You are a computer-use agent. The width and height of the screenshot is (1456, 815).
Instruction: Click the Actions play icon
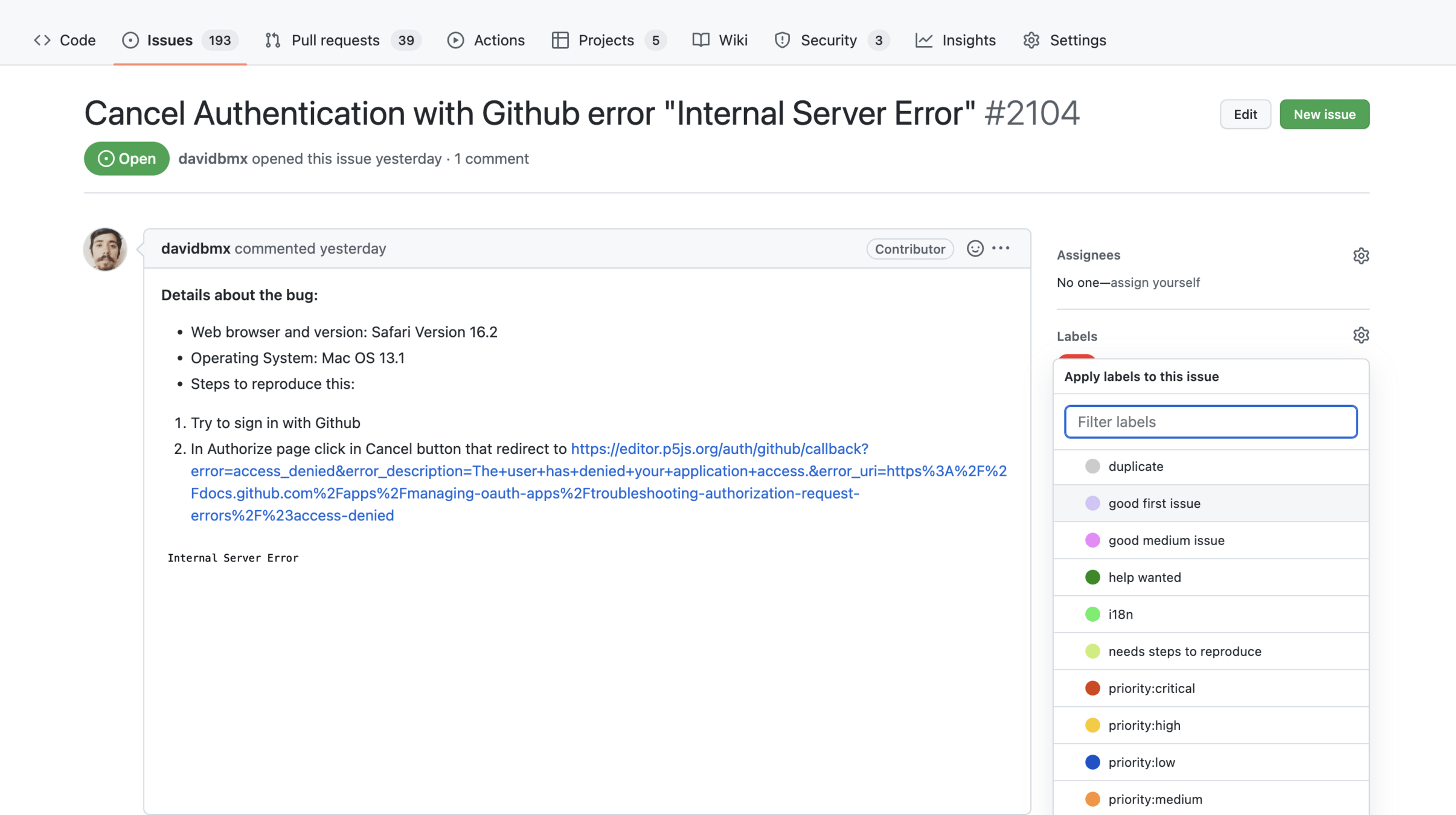pyautogui.click(x=455, y=40)
